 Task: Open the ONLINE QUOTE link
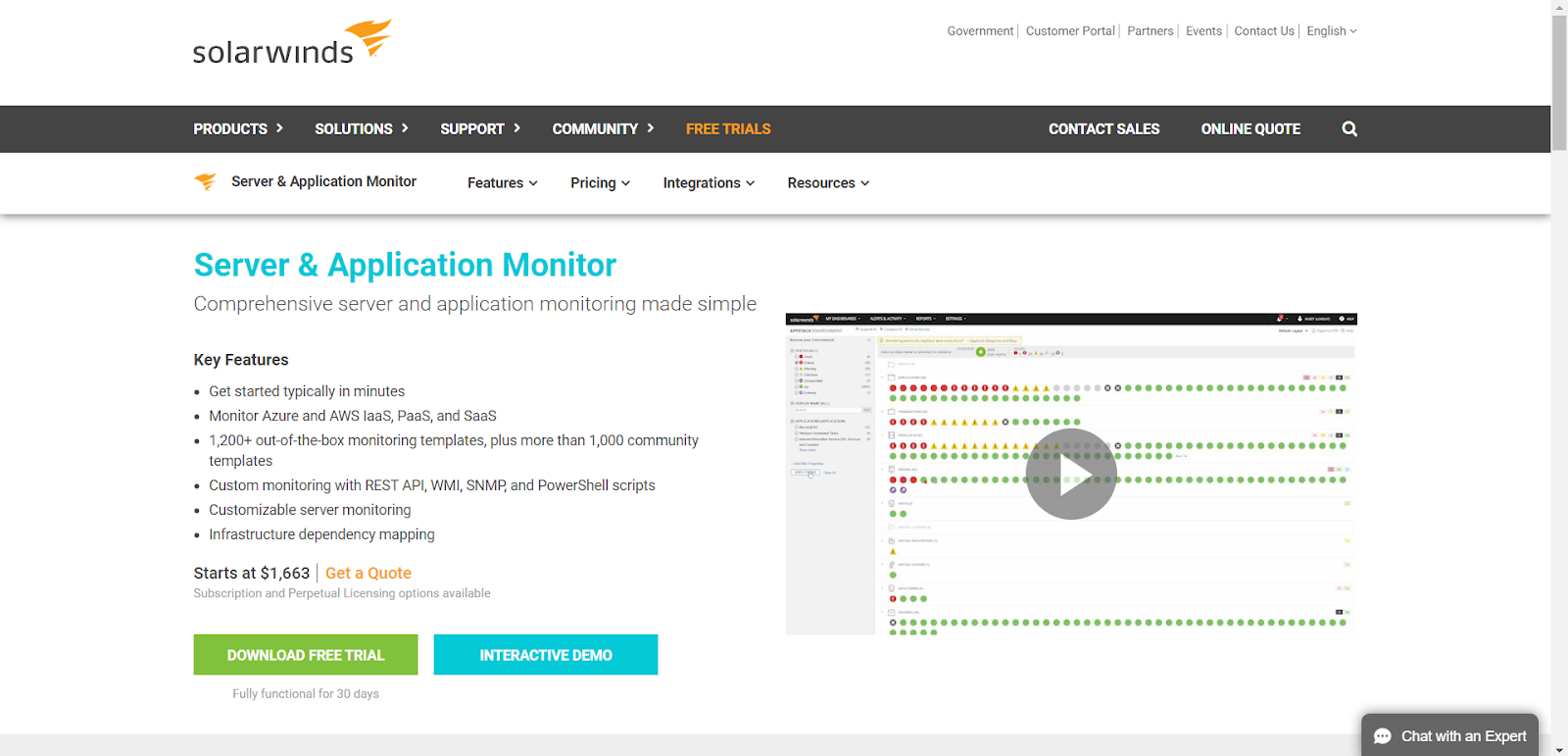pos(1251,129)
